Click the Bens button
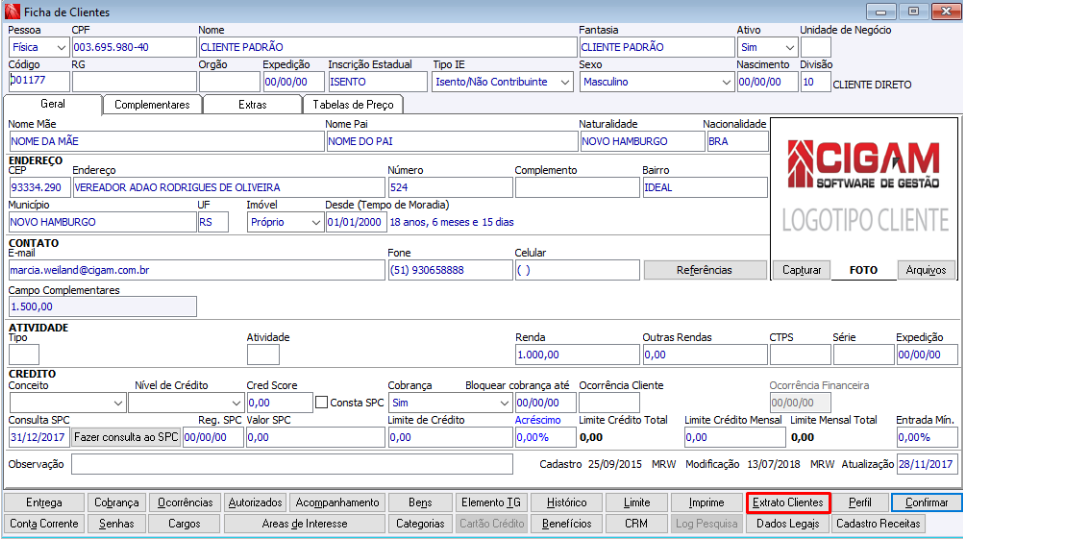1080x539 pixels. [x=419, y=503]
